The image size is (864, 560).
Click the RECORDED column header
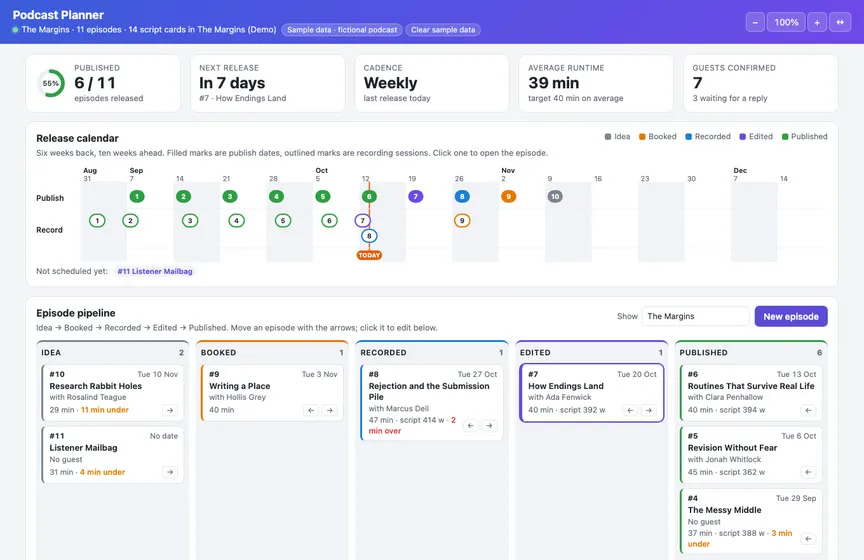tap(431, 353)
